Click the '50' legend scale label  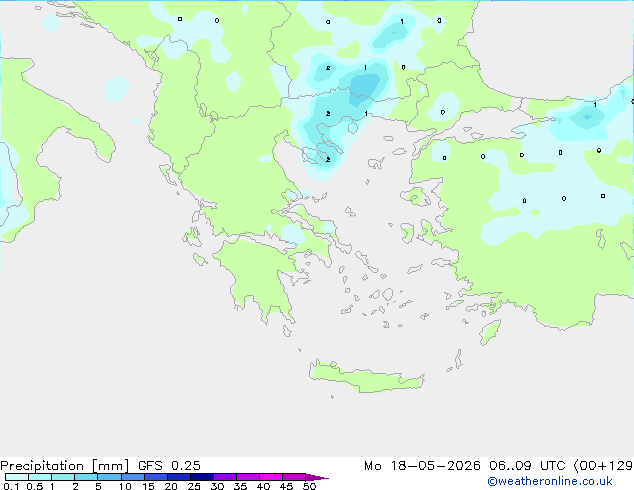309,486
